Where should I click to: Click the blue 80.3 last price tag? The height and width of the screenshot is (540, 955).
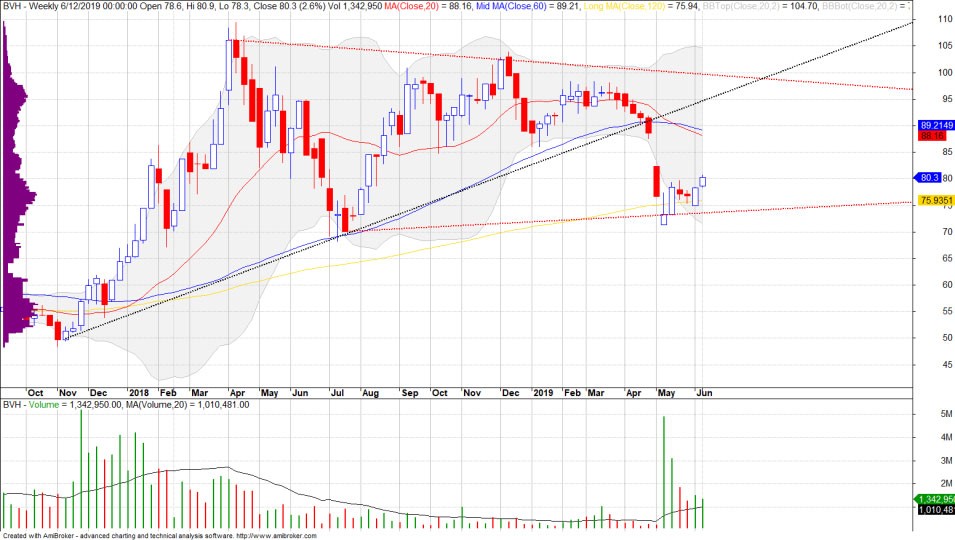pyautogui.click(x=929, y=178)
